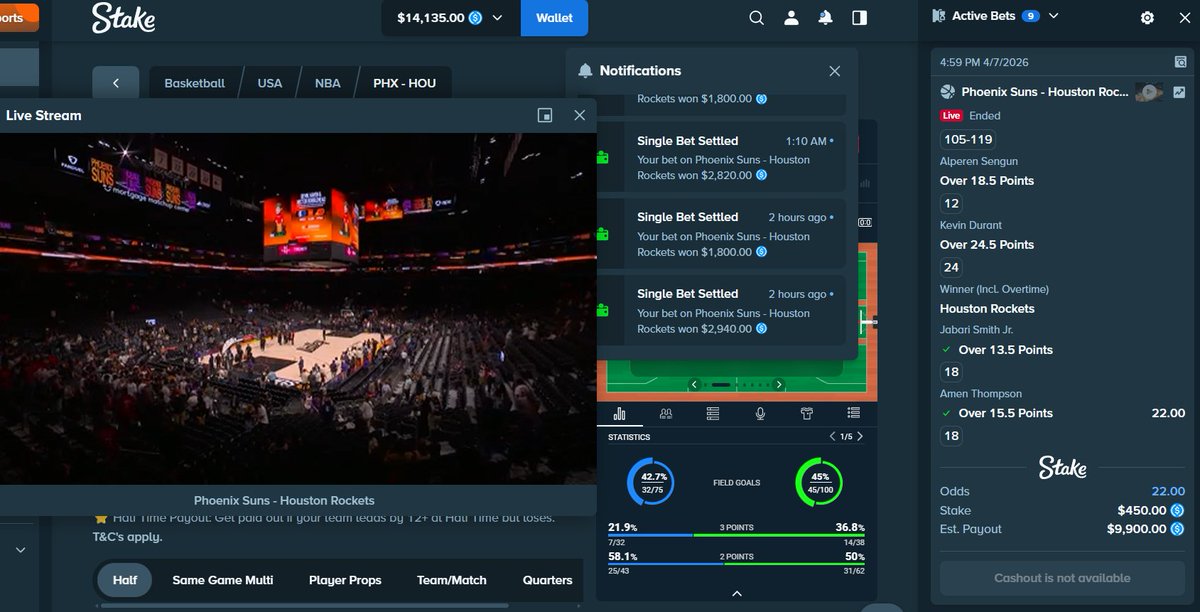Screen dimensions: 1200x612
Task: Click Houston Rockets winner selection
Action: 987,309
